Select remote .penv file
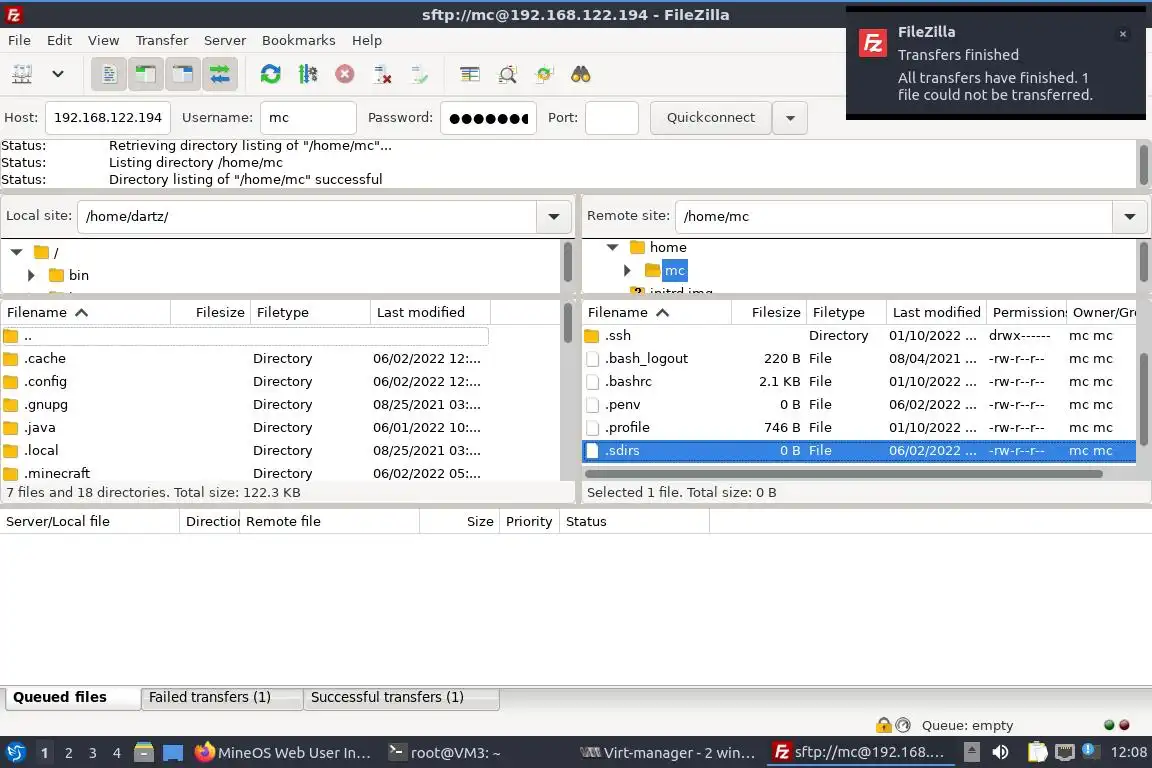 click(x=859, y=405)
